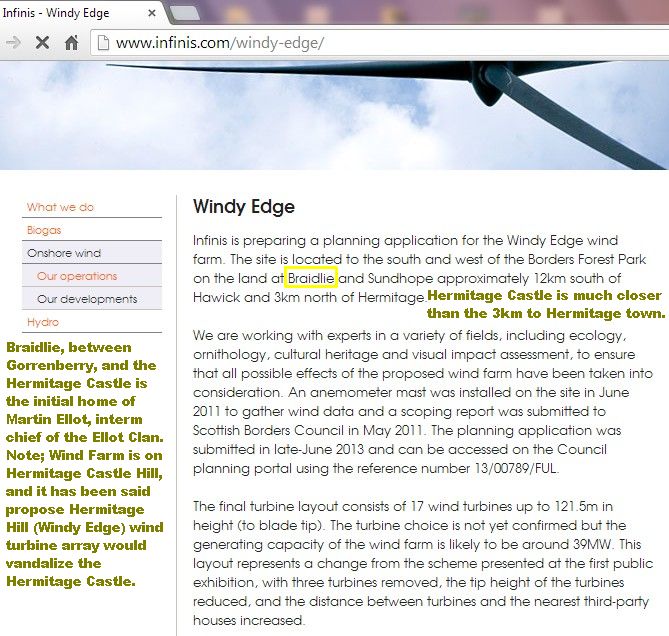The image size is (669, 636).
Task: Open the What we do menu link
Action: [60, 207]
